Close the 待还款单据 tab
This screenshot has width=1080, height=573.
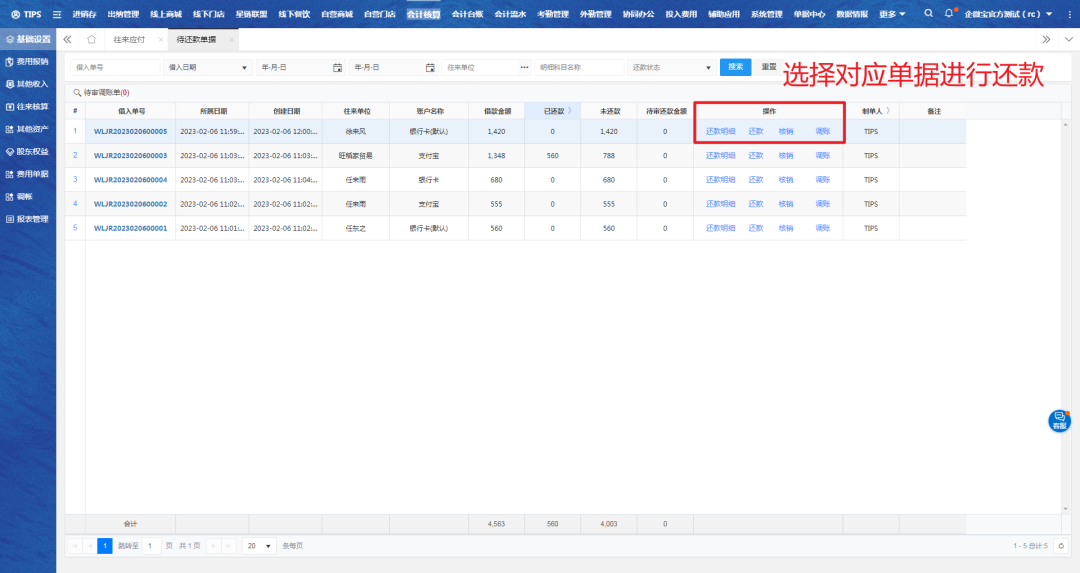point(231,39)
